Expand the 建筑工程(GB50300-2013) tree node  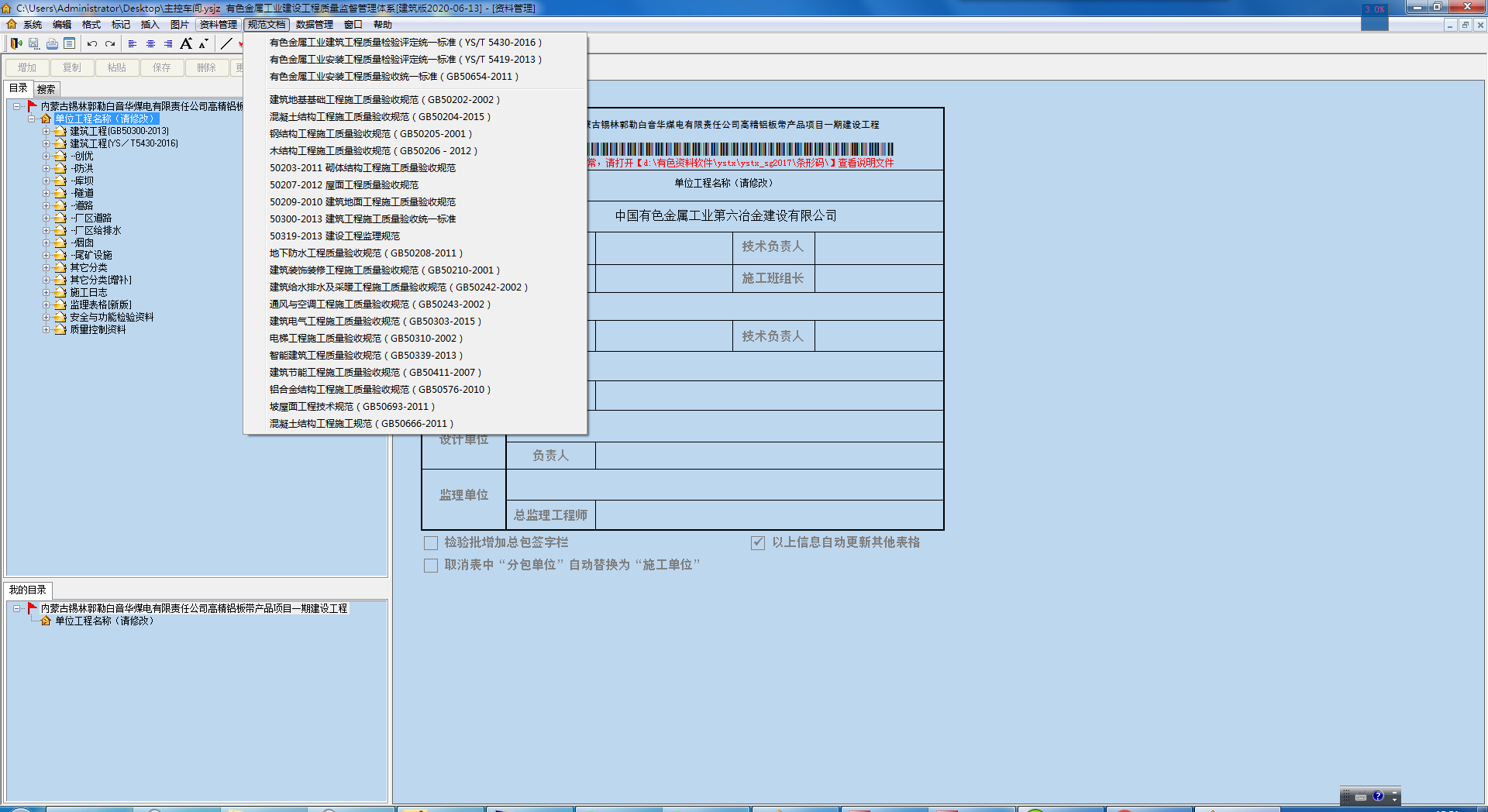tap(46, 132)
